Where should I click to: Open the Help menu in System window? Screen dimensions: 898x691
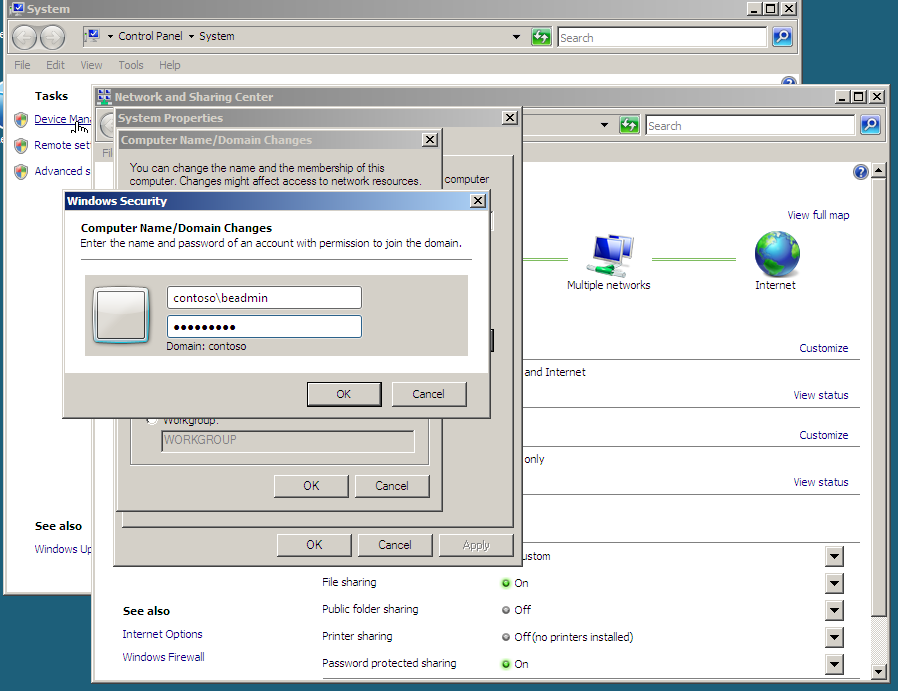(170, 65)
